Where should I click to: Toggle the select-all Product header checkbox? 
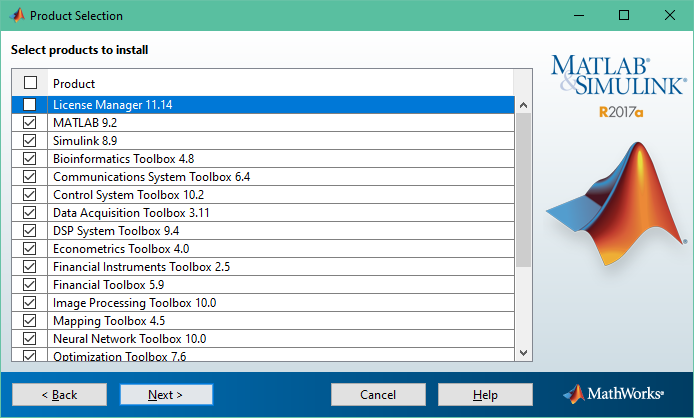tap(30, 83)
